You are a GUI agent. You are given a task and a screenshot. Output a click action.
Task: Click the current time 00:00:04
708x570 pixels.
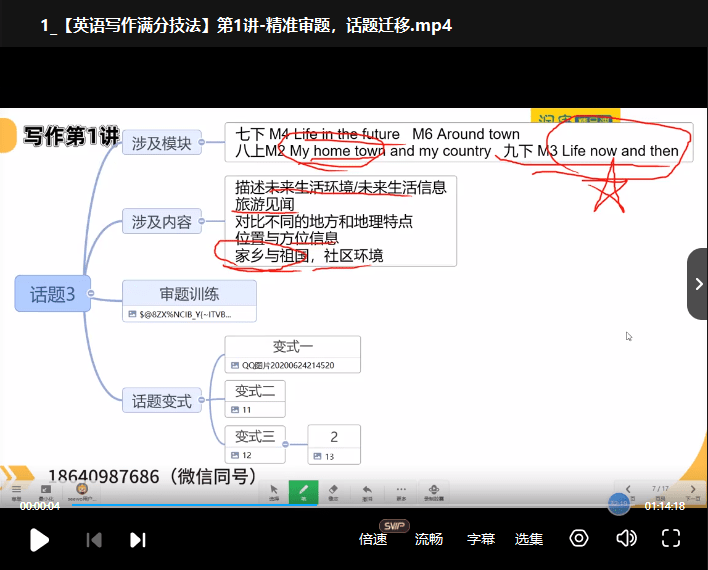pos(40,506)
